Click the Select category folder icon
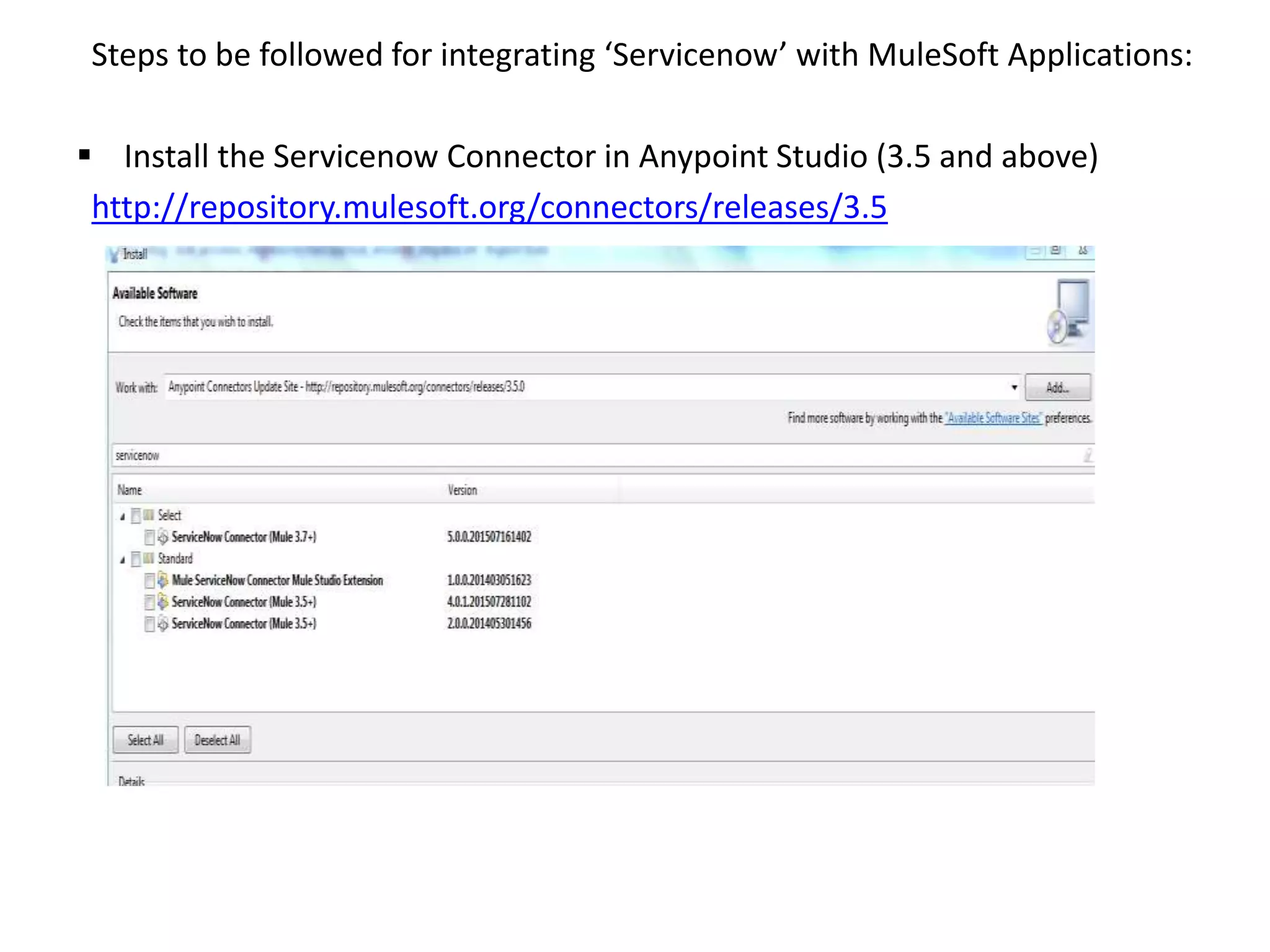 point(149,515)
